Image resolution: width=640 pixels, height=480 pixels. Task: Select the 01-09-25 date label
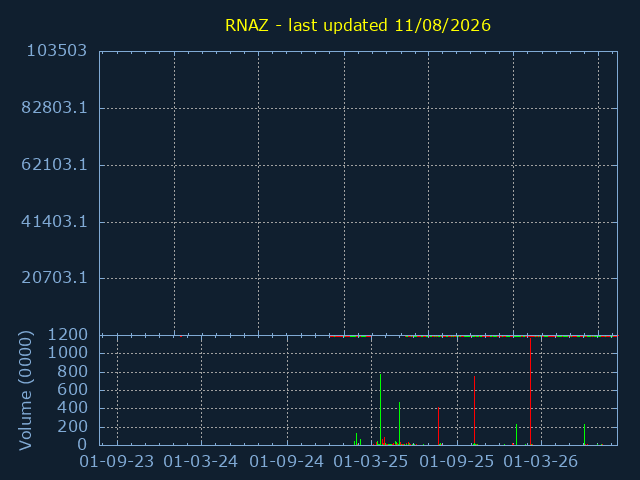pos(457,462)
